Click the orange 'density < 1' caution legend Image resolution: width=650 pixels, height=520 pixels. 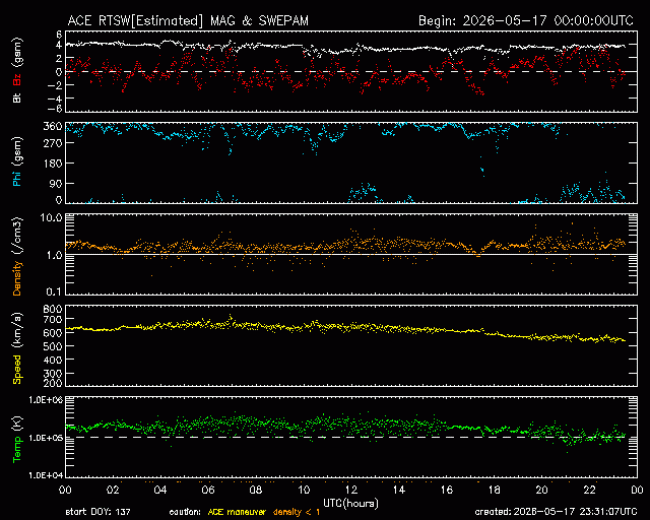tap(296, 512)
